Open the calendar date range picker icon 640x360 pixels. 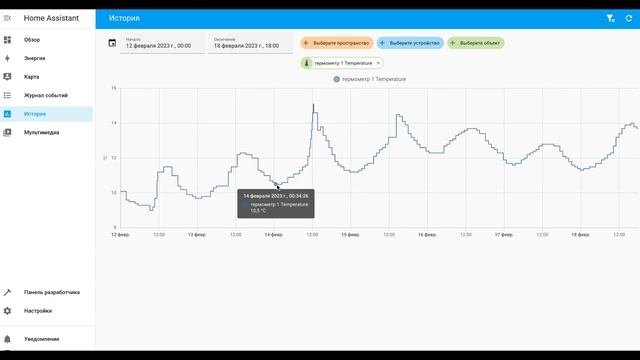[x=112, y=43]
